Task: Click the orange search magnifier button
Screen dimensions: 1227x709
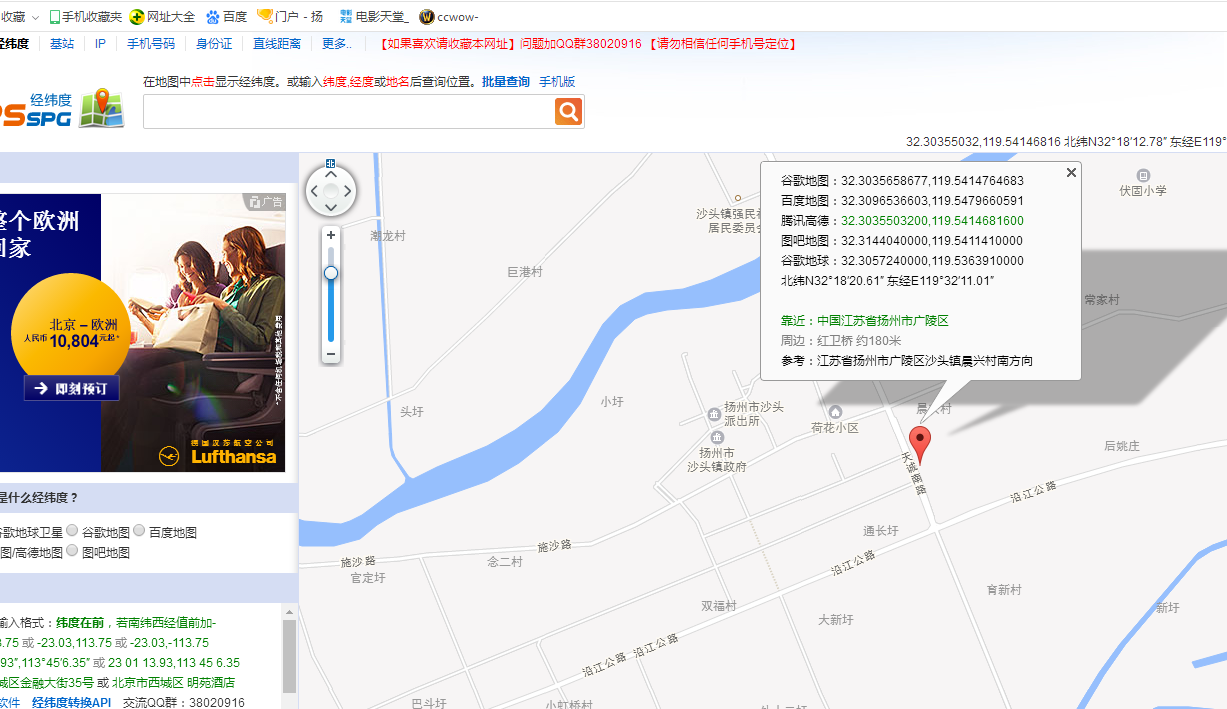Action: pyautogui.click(x=568, y=112)
